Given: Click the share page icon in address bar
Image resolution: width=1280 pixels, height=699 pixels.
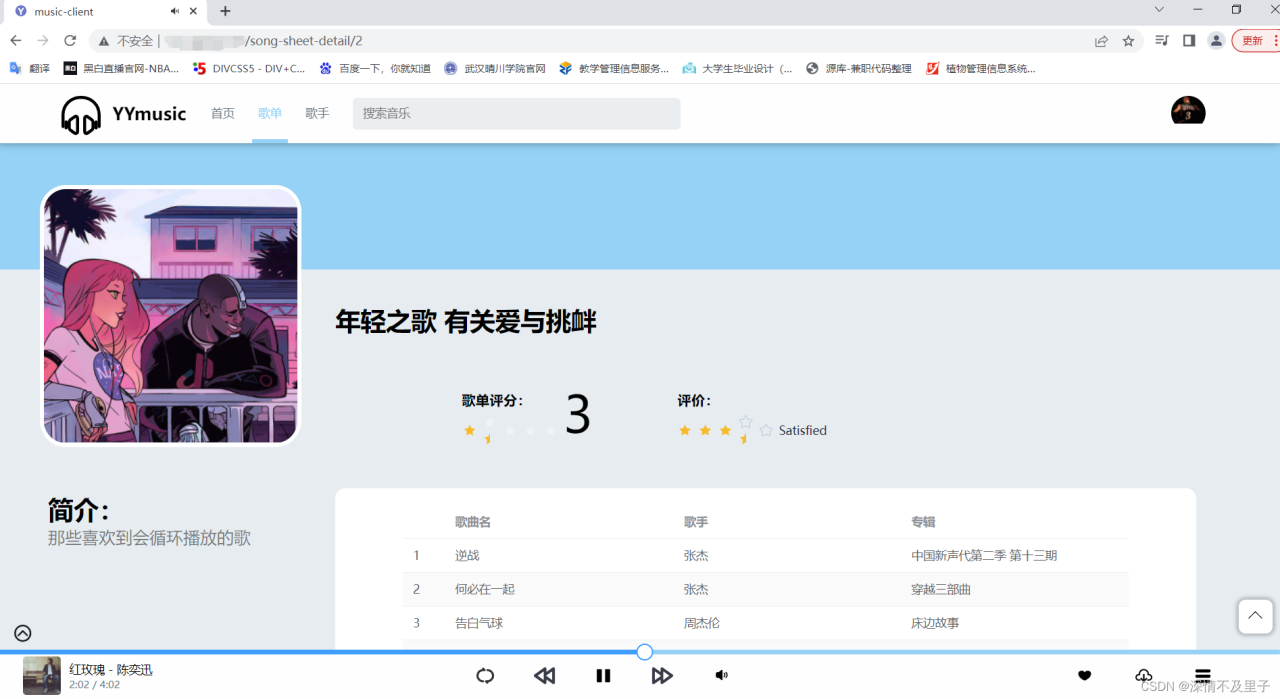Looking at the screenshot, I should click(x=1101, y=41).
